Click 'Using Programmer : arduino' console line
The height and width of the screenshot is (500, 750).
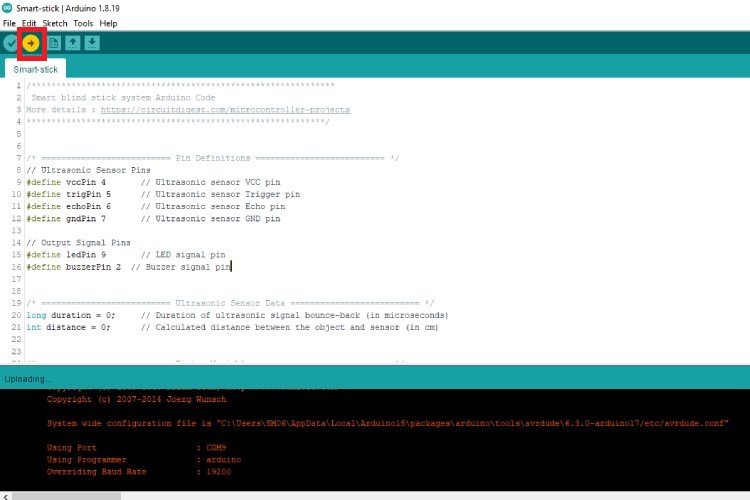(x=144, y=460)
